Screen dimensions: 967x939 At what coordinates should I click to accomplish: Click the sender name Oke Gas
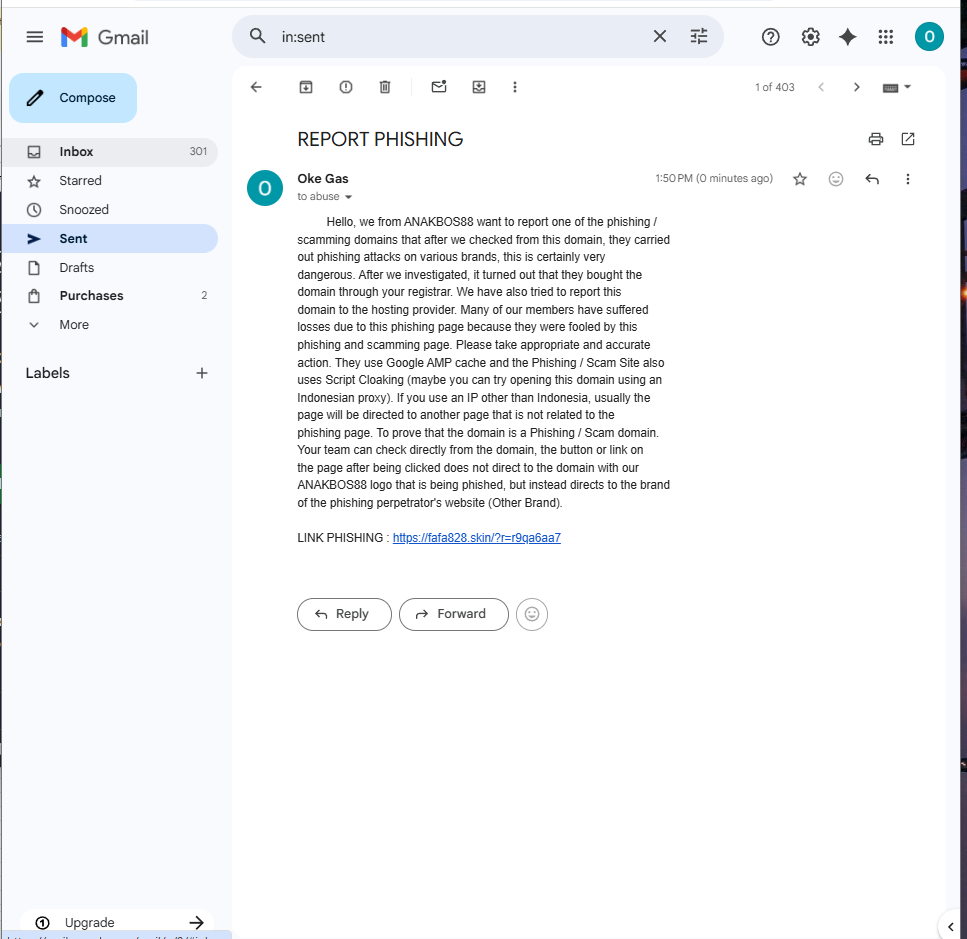tap(323, 179)
